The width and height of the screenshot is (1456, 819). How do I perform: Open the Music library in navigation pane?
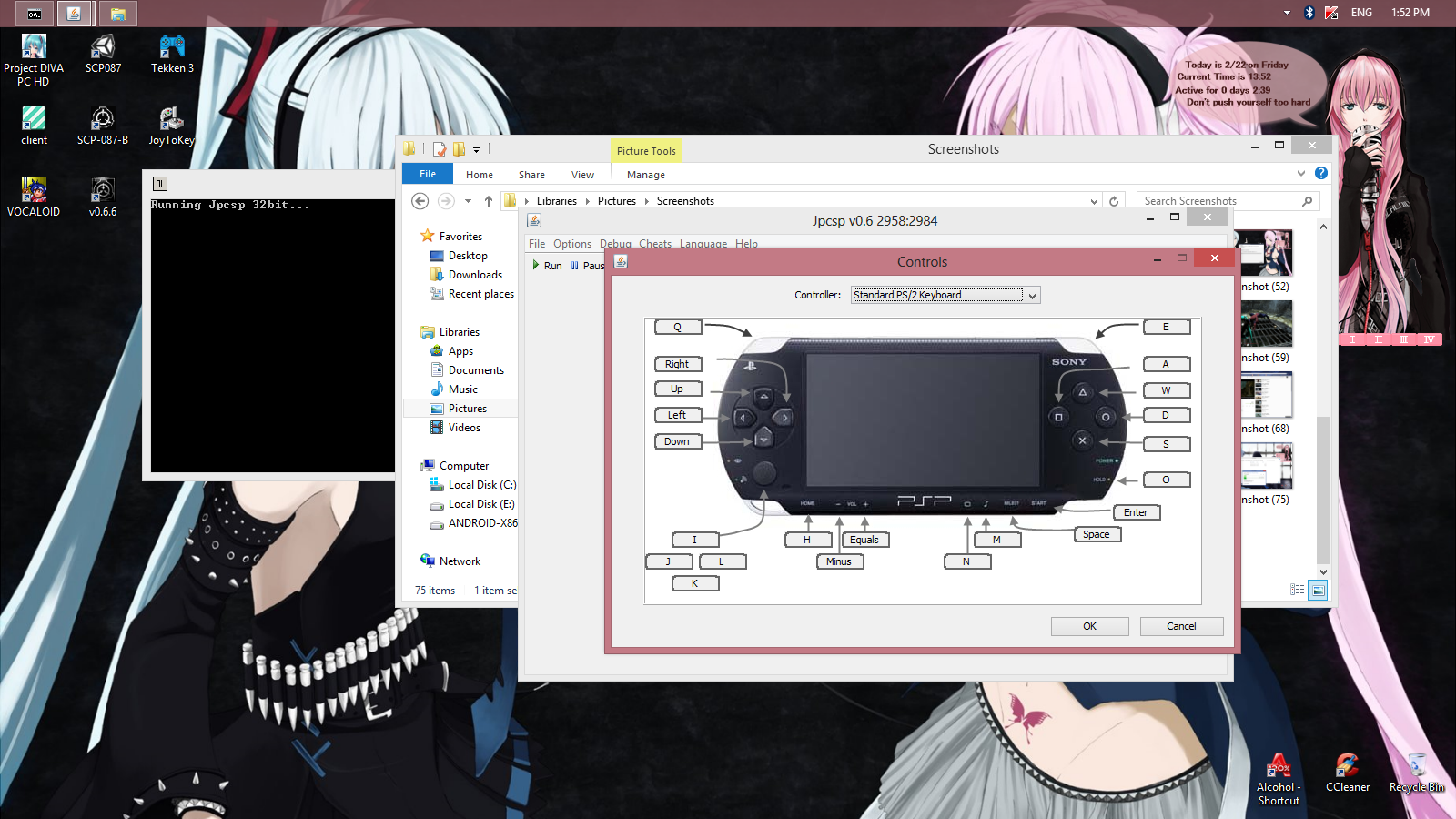(462, 389)
